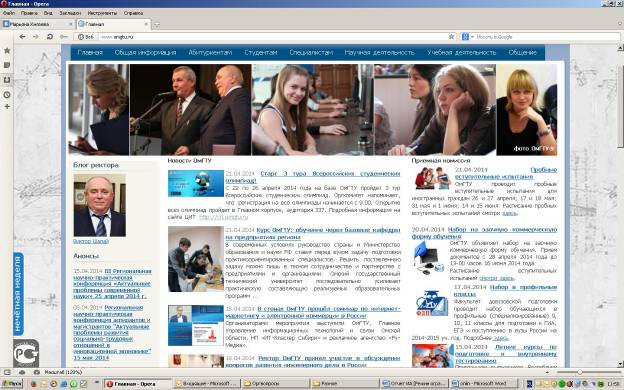Open the Закладки menu
This screenshot has width=624, height=390.
pos(70,13)
